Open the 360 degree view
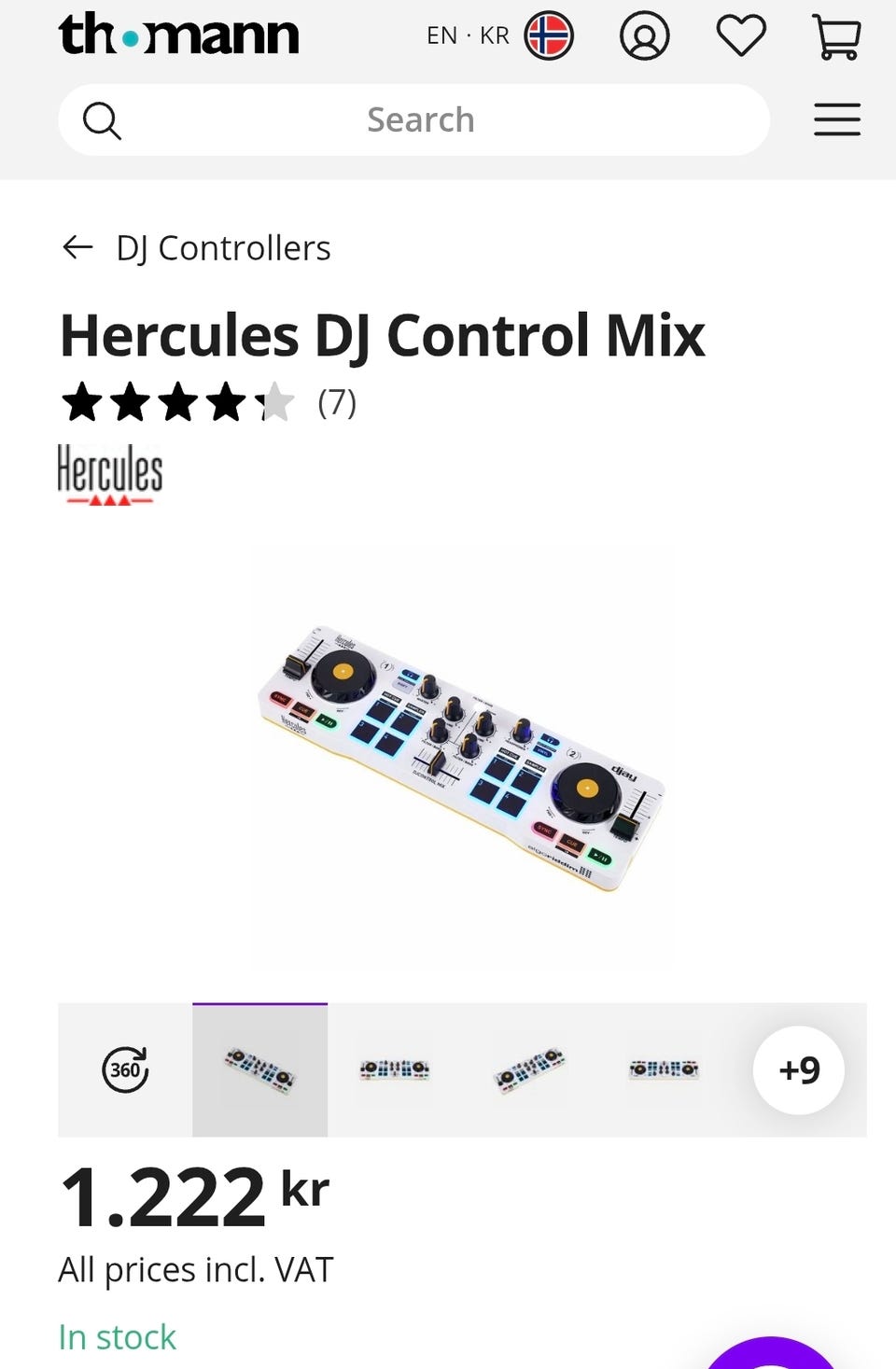 pyautogui.click(x=125, y=1069)
